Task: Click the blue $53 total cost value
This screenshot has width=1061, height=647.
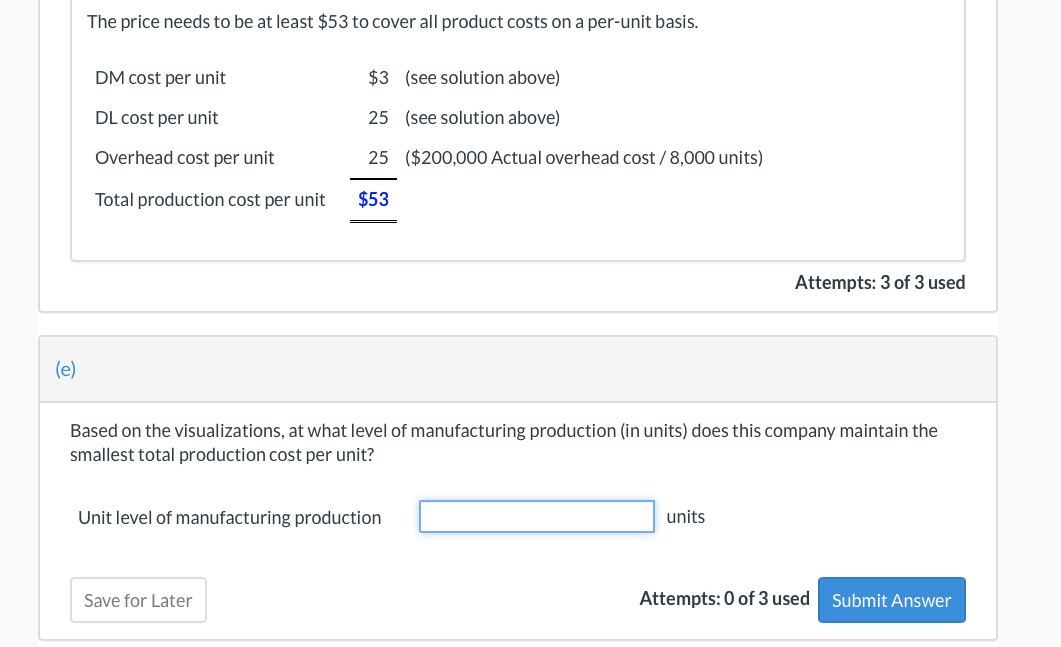Action: [373, 199]
